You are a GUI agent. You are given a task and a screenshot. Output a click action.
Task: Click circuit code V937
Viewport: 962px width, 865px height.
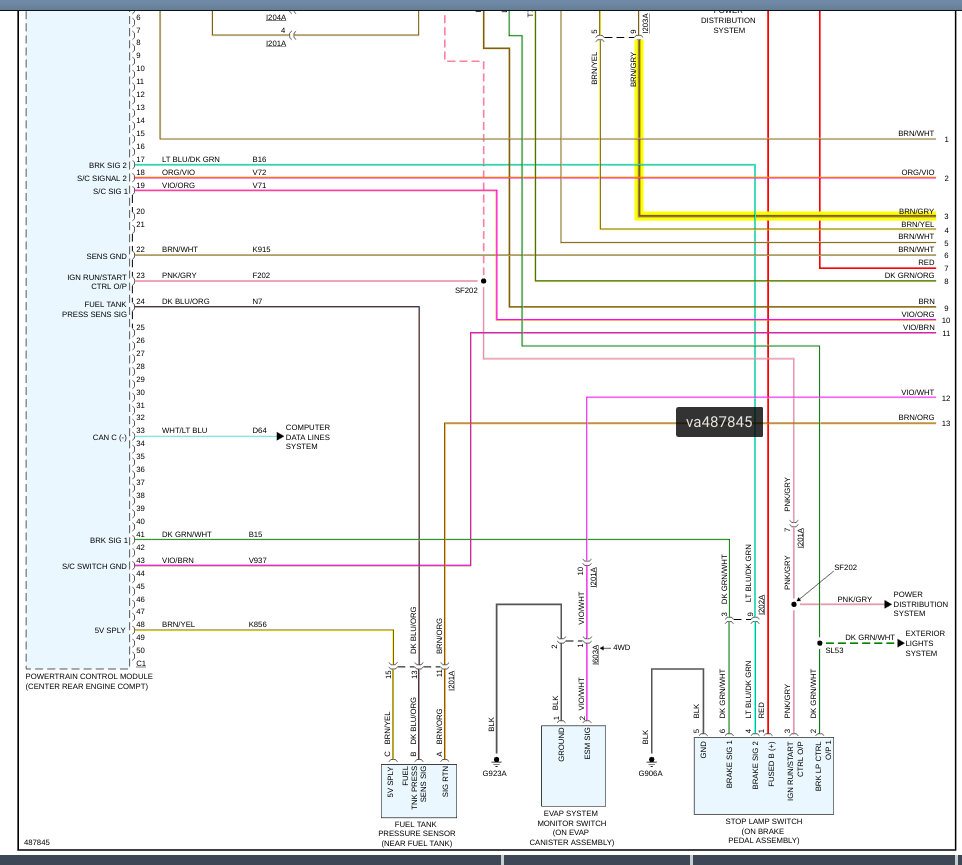[x=258, y=560]
